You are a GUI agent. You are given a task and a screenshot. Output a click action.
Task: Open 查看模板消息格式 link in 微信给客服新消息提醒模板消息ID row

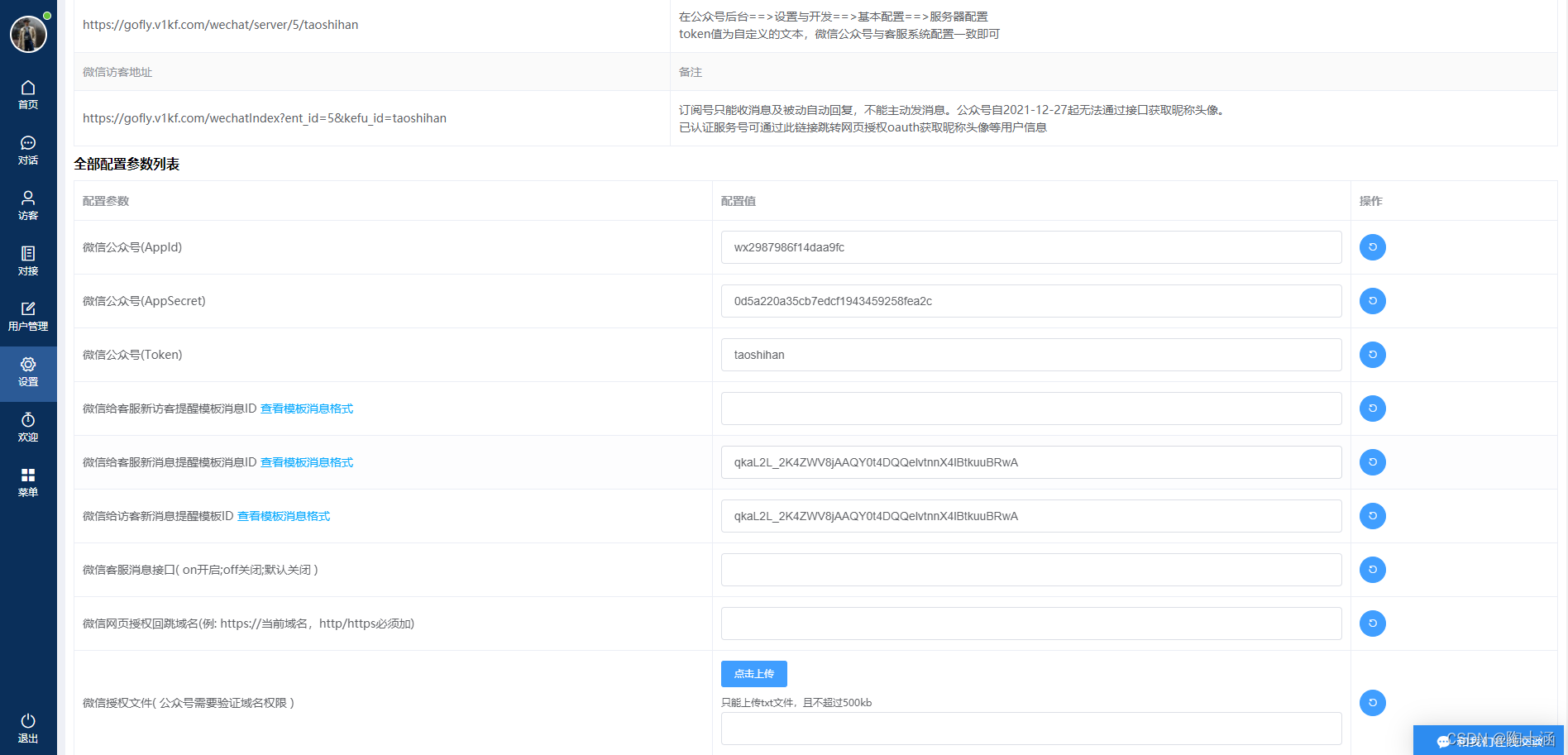coord(307,462)
